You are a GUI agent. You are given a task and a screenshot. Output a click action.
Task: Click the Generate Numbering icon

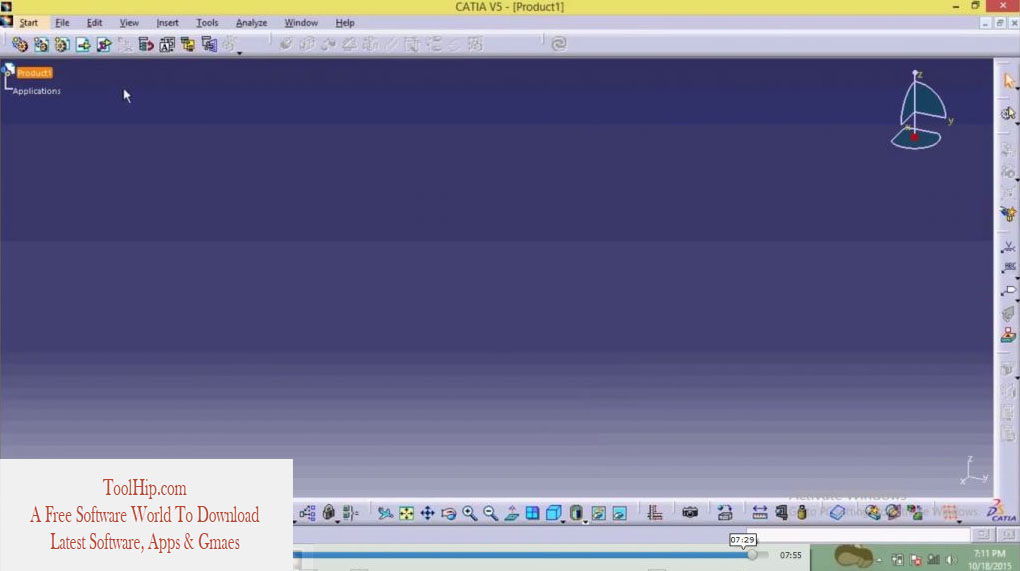[x=167, y=44]
